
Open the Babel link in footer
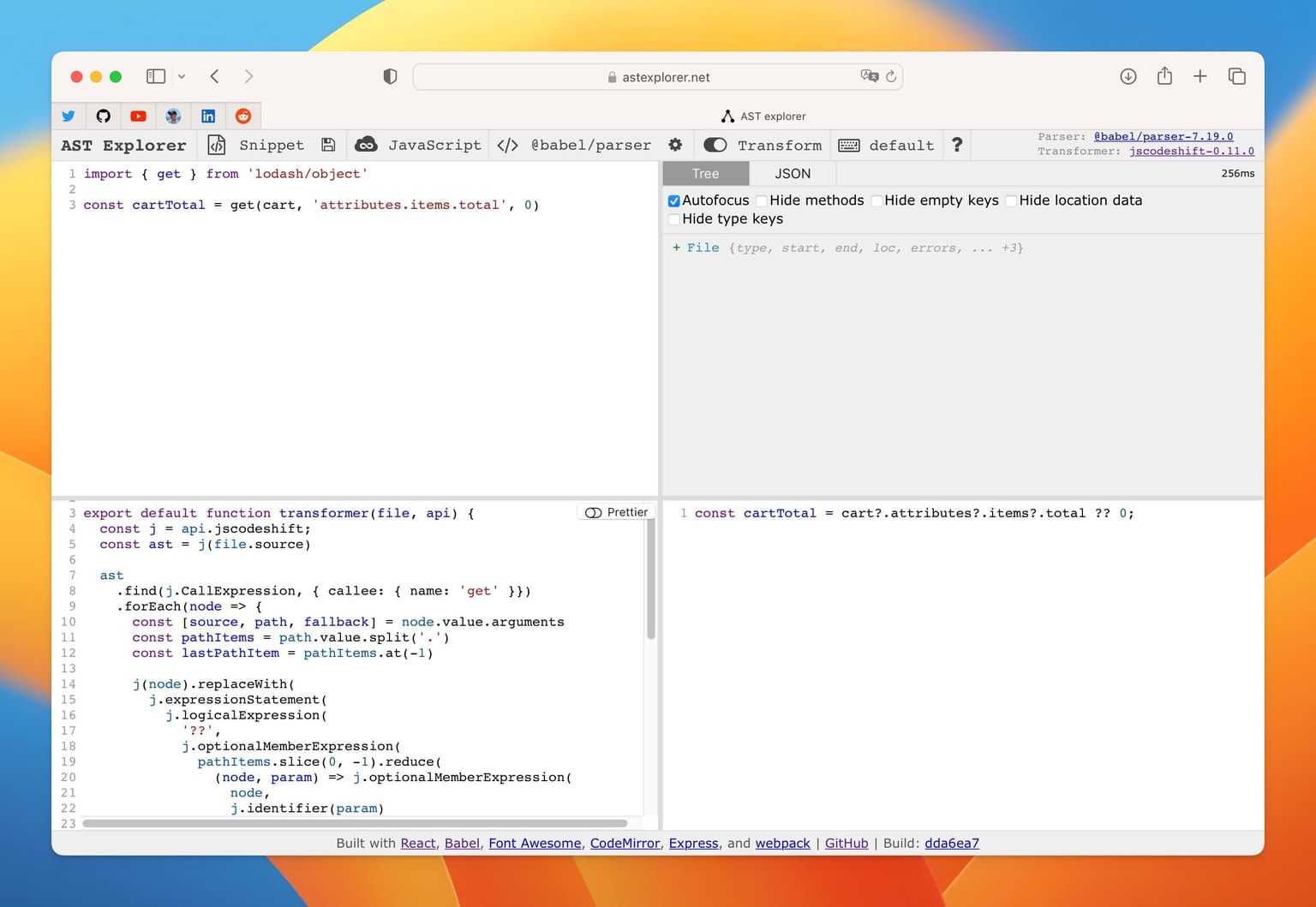tap(462, 844)
